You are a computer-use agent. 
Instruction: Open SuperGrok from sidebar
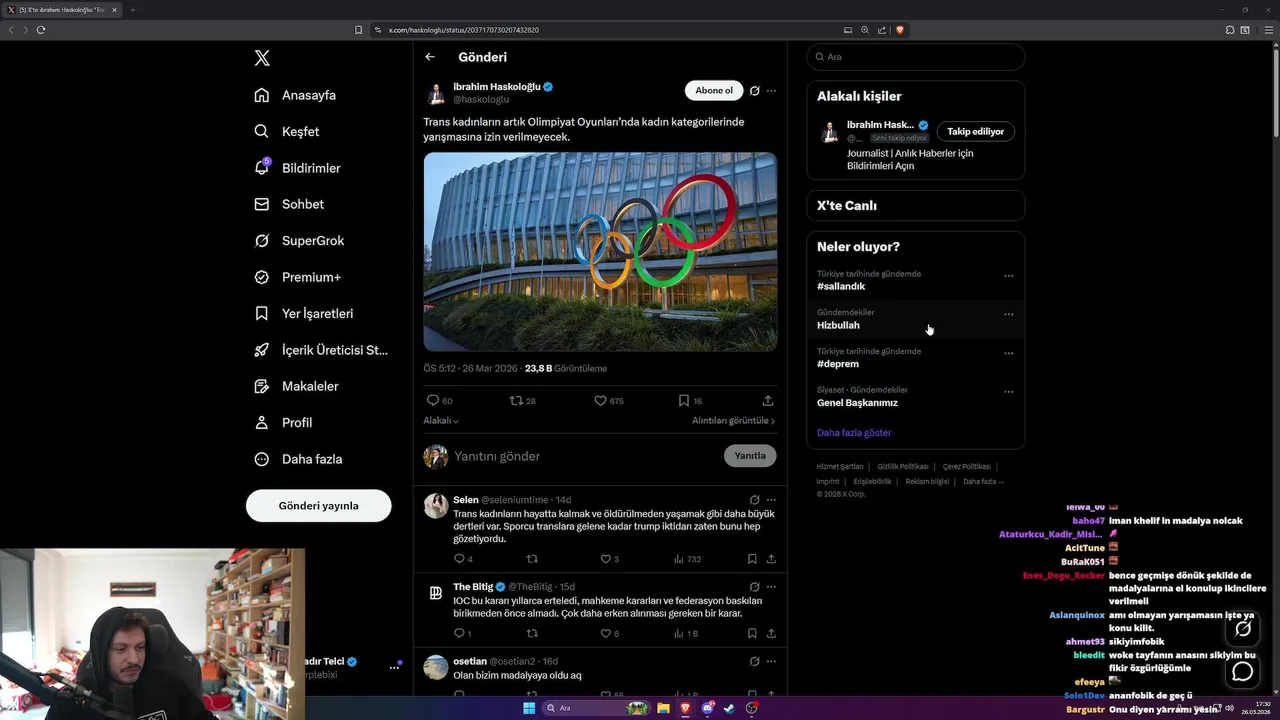tap(299, 240)
